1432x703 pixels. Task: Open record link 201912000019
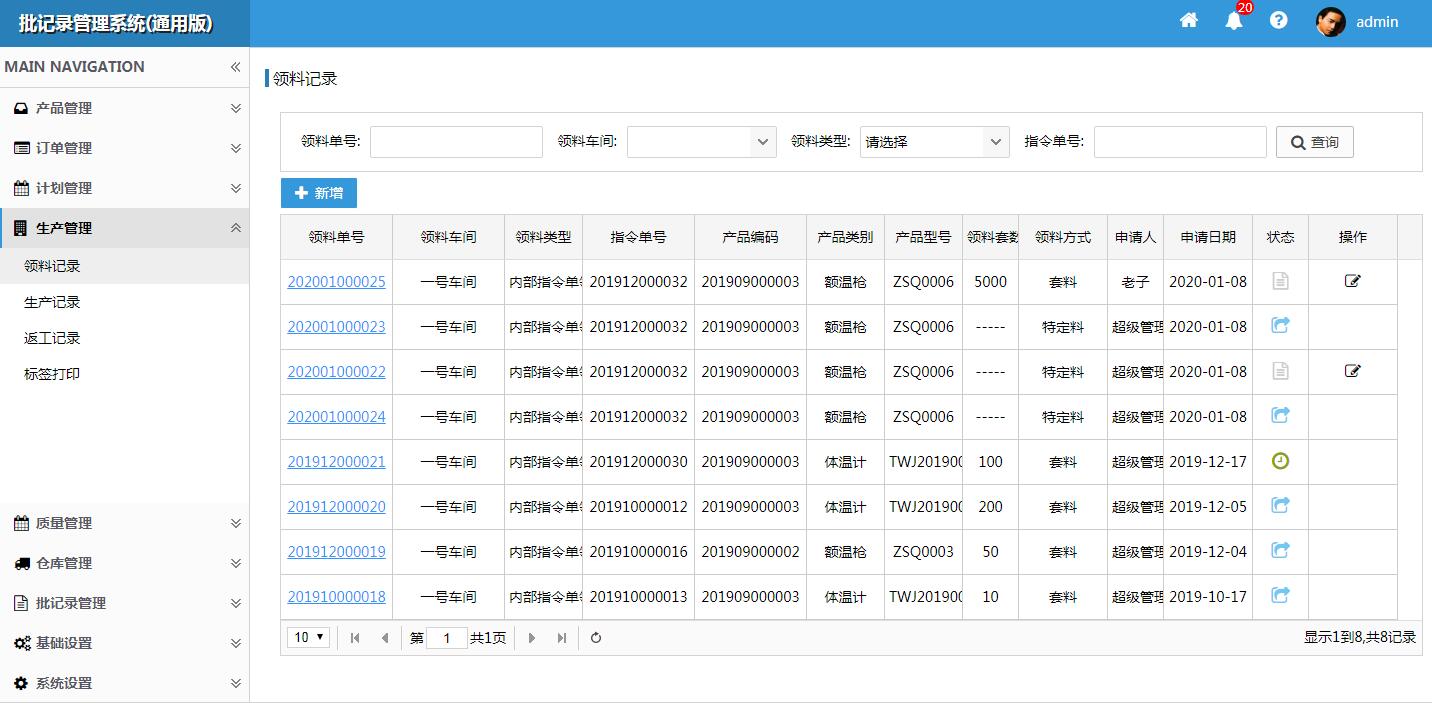(336, 552)
